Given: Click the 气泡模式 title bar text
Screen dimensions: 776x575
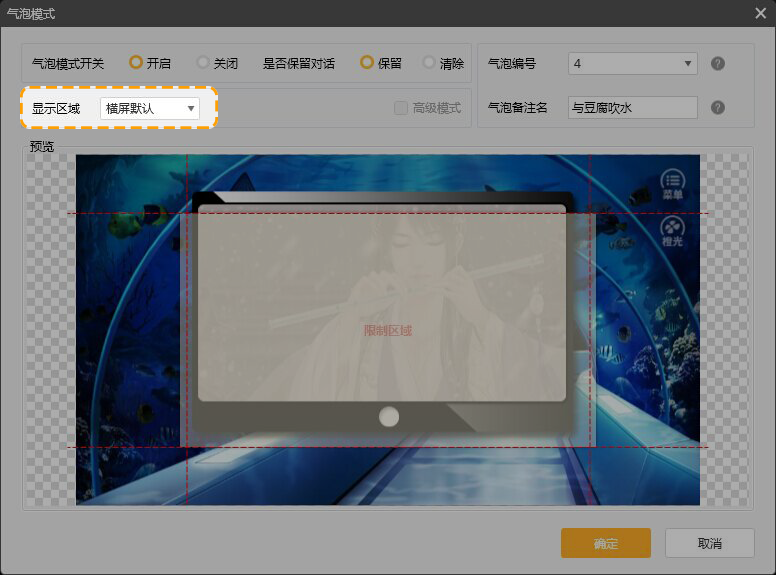Looking at the screenshot, I should 32,14.
